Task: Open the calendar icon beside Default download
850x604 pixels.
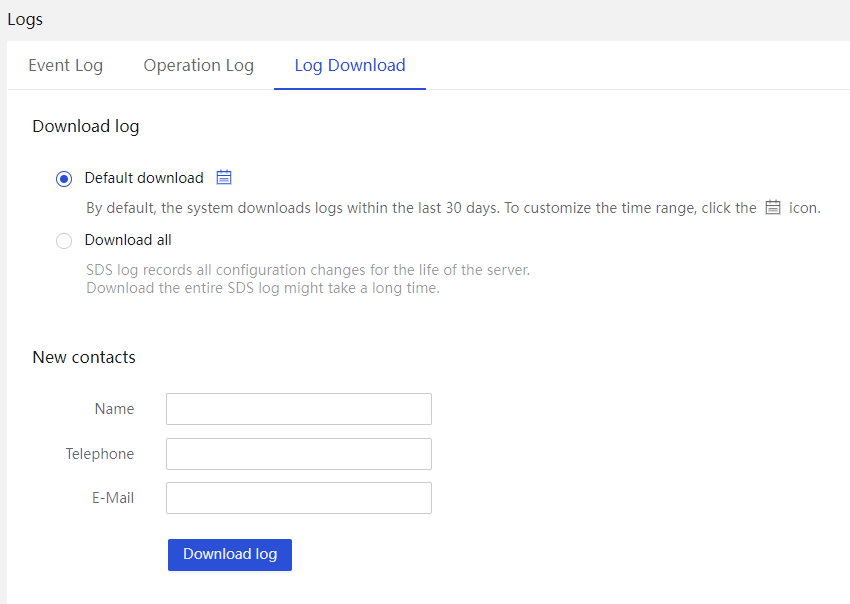Action: 224,177
